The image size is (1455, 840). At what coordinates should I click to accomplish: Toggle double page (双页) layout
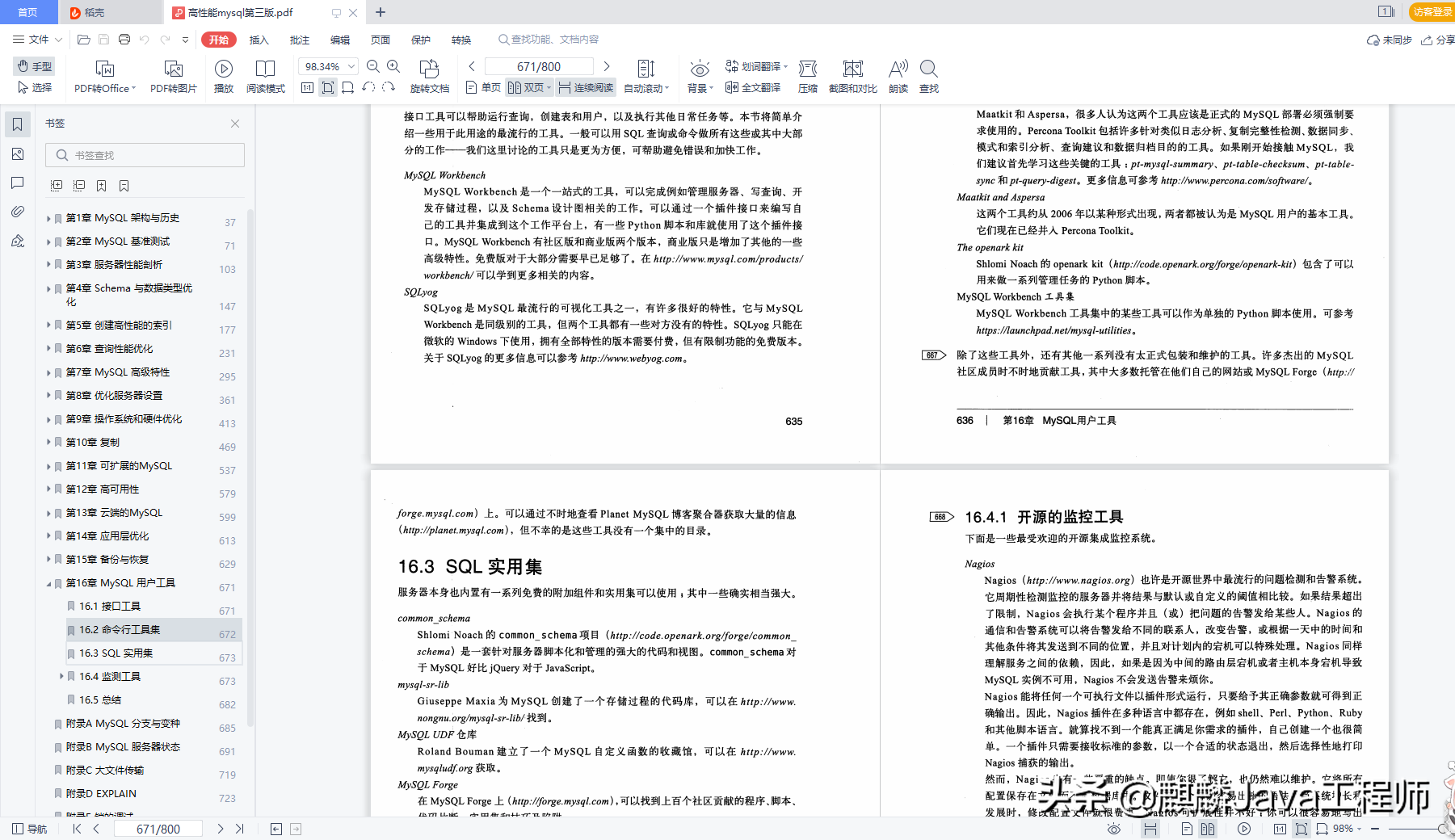coord(529,87)
